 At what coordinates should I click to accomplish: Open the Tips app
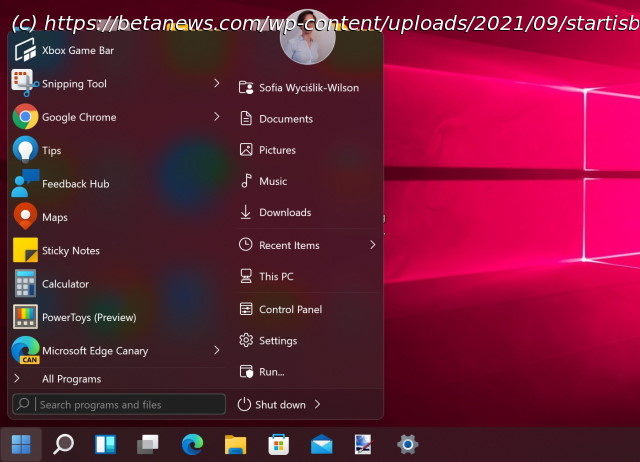coord(51,151)
